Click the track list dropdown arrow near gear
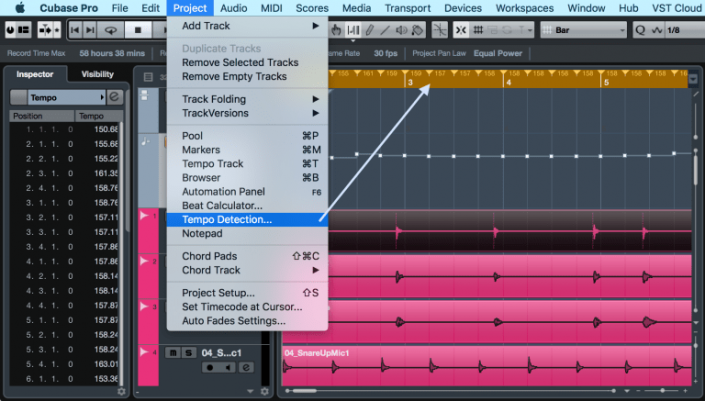 point(250,392)
